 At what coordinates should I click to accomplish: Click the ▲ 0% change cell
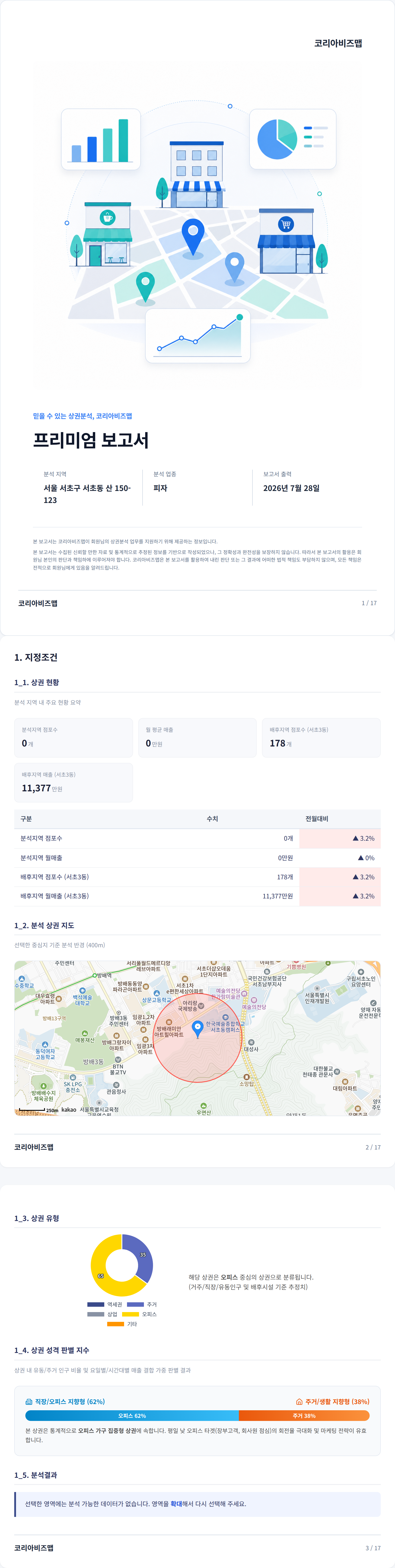coord(340,858)
